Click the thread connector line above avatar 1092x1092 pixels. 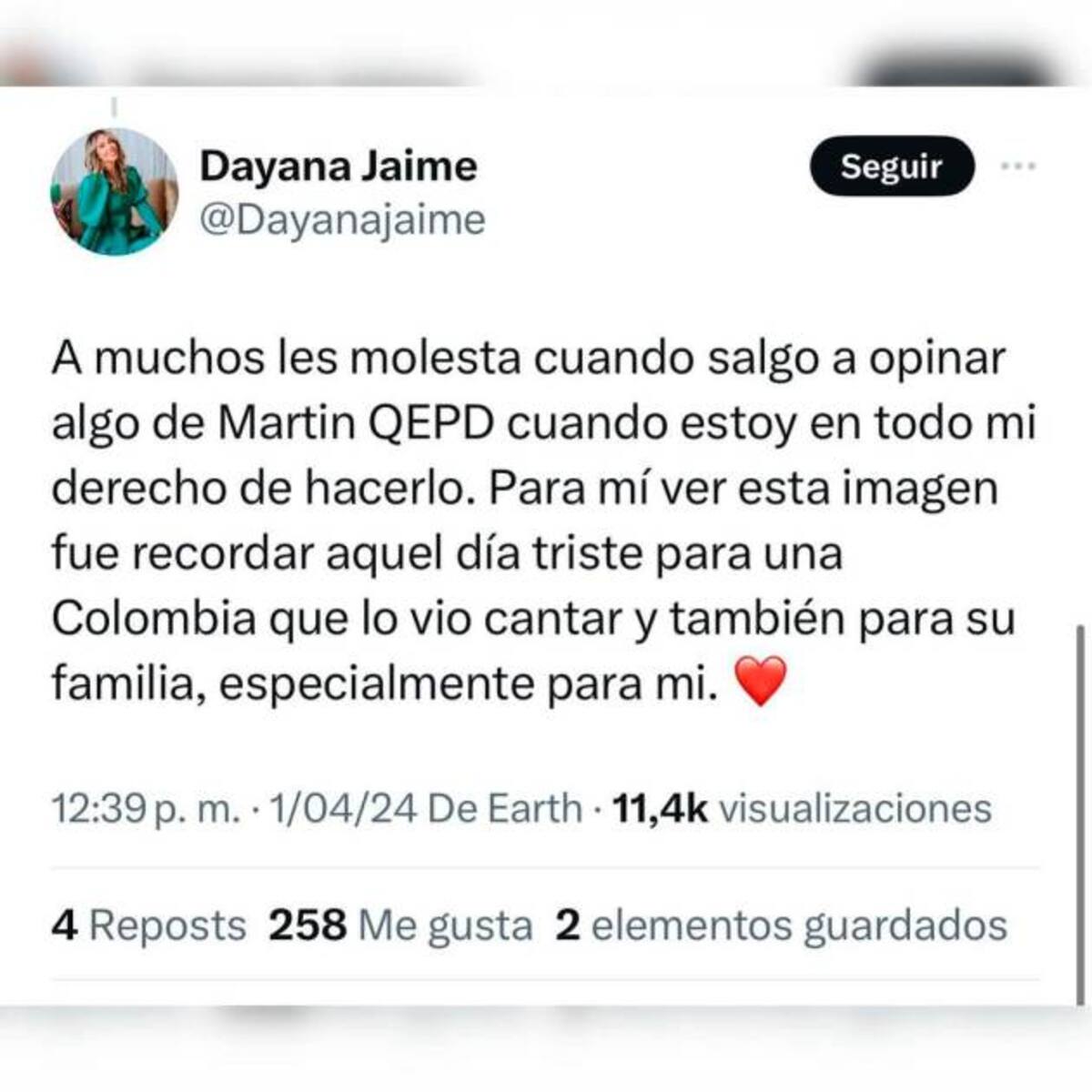tap(115, 107)
